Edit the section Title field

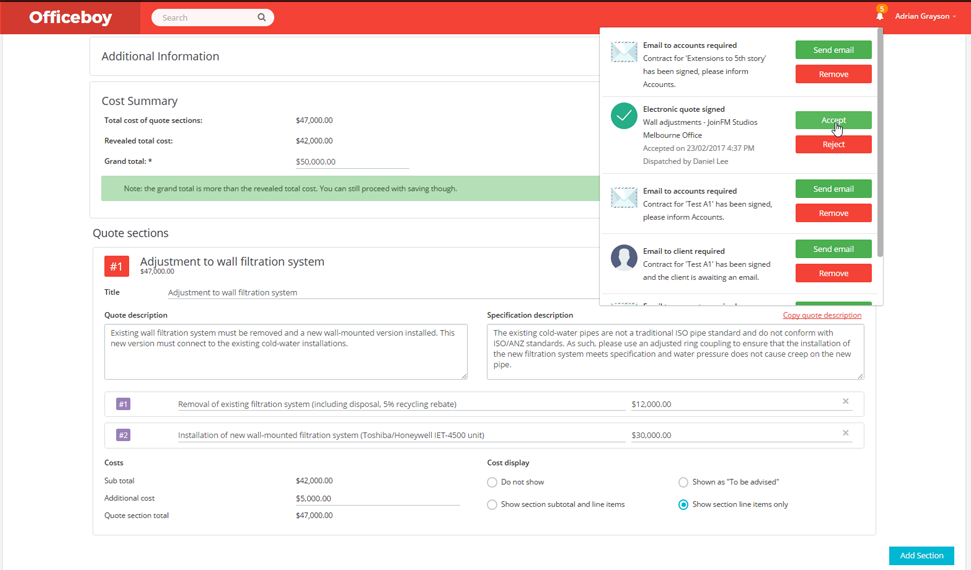[x=384, y=292]
